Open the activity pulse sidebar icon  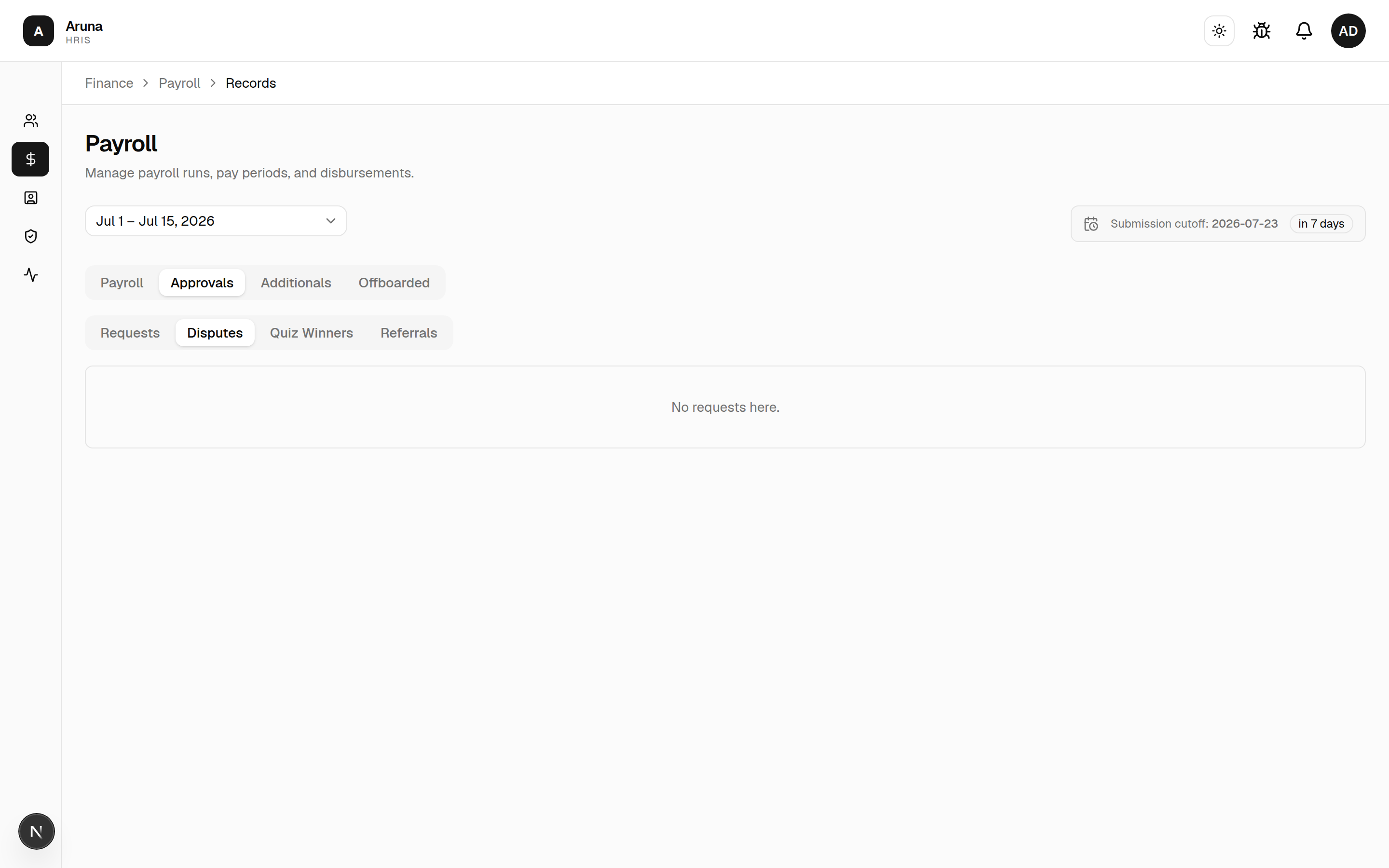pyautogui.click(x=31, y=275)
